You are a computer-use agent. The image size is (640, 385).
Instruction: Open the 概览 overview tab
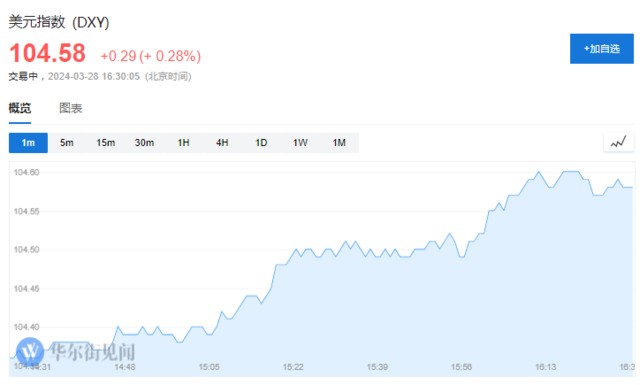20,108
